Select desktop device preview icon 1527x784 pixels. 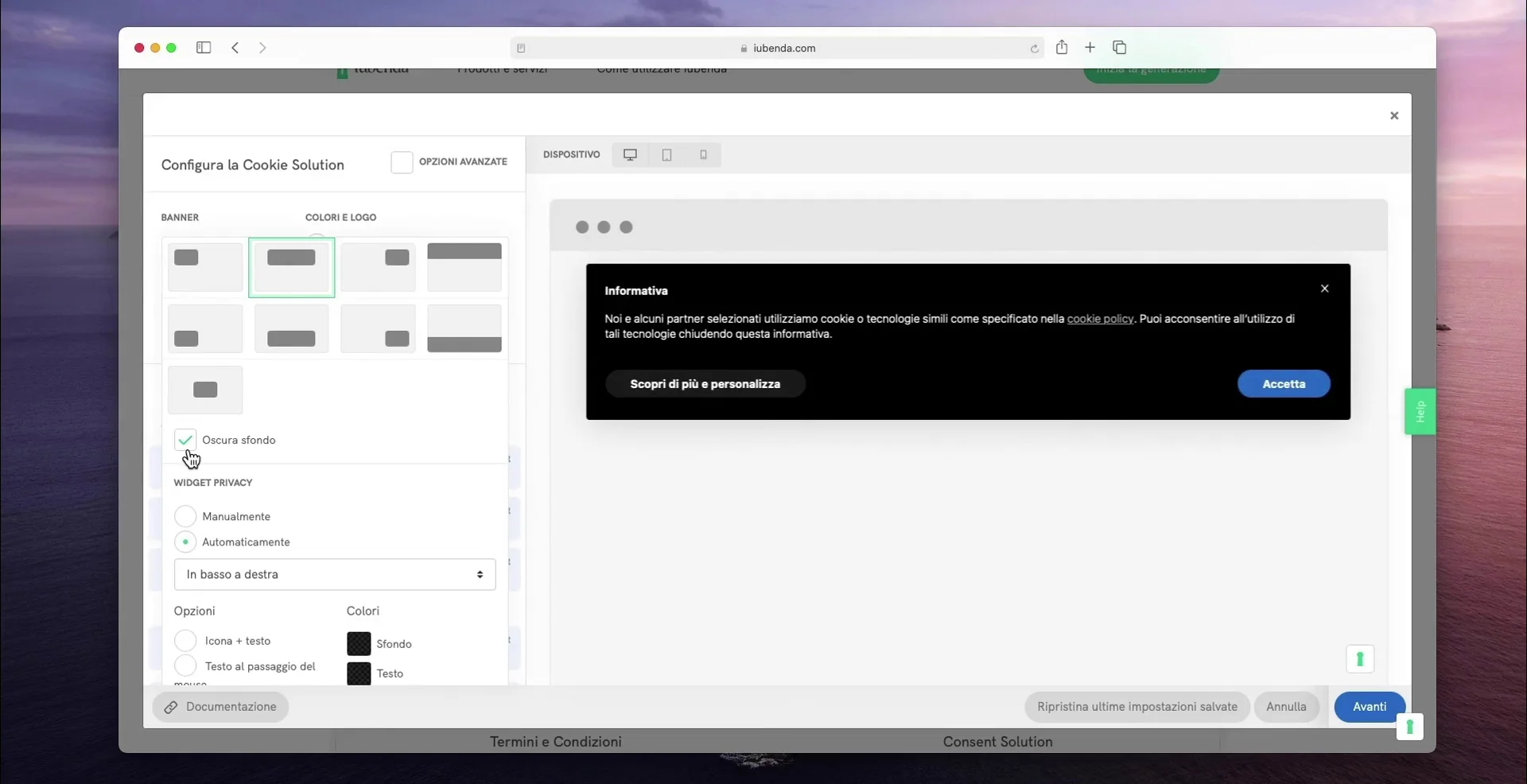click(x=630, y=155)
